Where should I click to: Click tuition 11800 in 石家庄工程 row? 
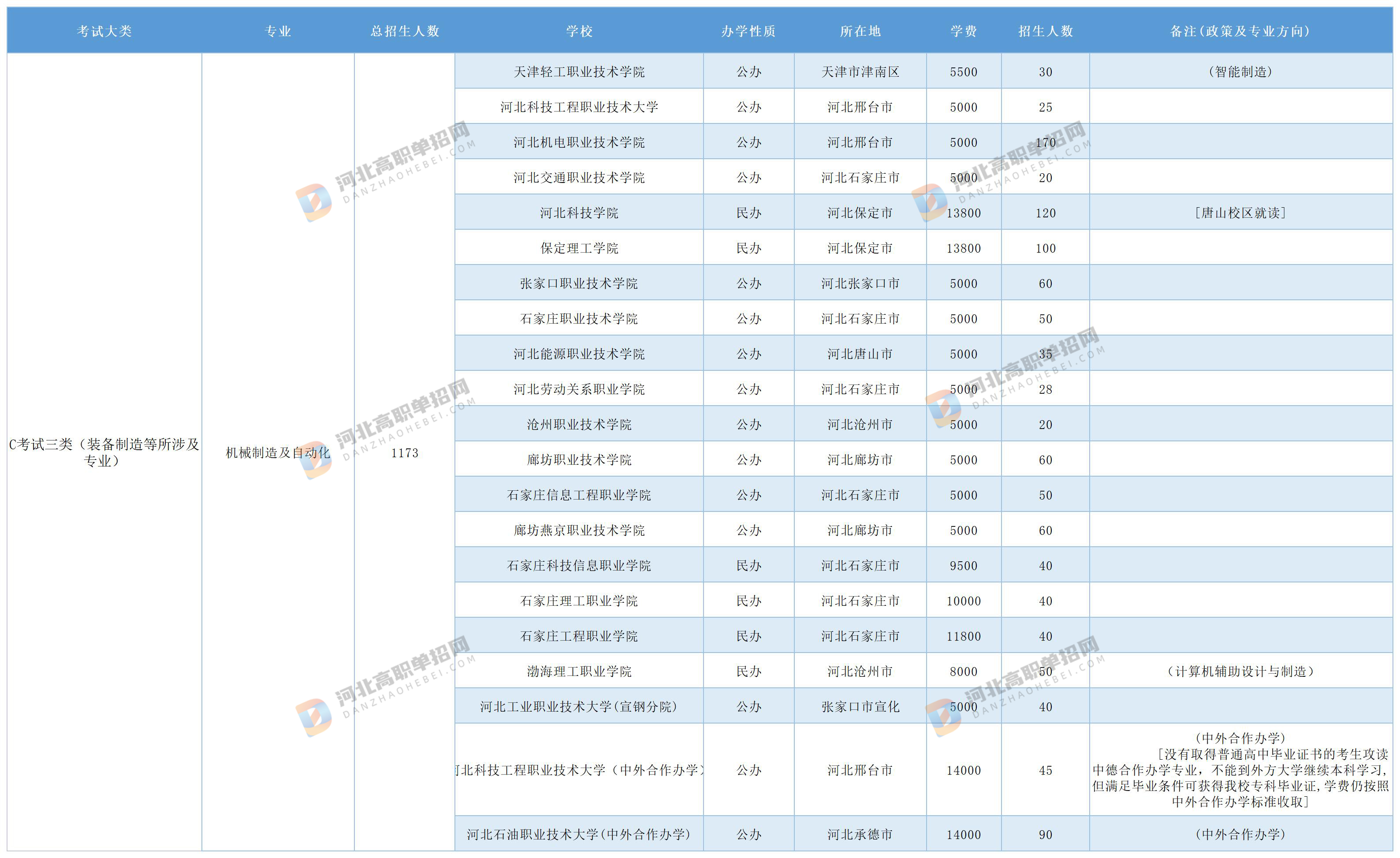tap(964, 636)
